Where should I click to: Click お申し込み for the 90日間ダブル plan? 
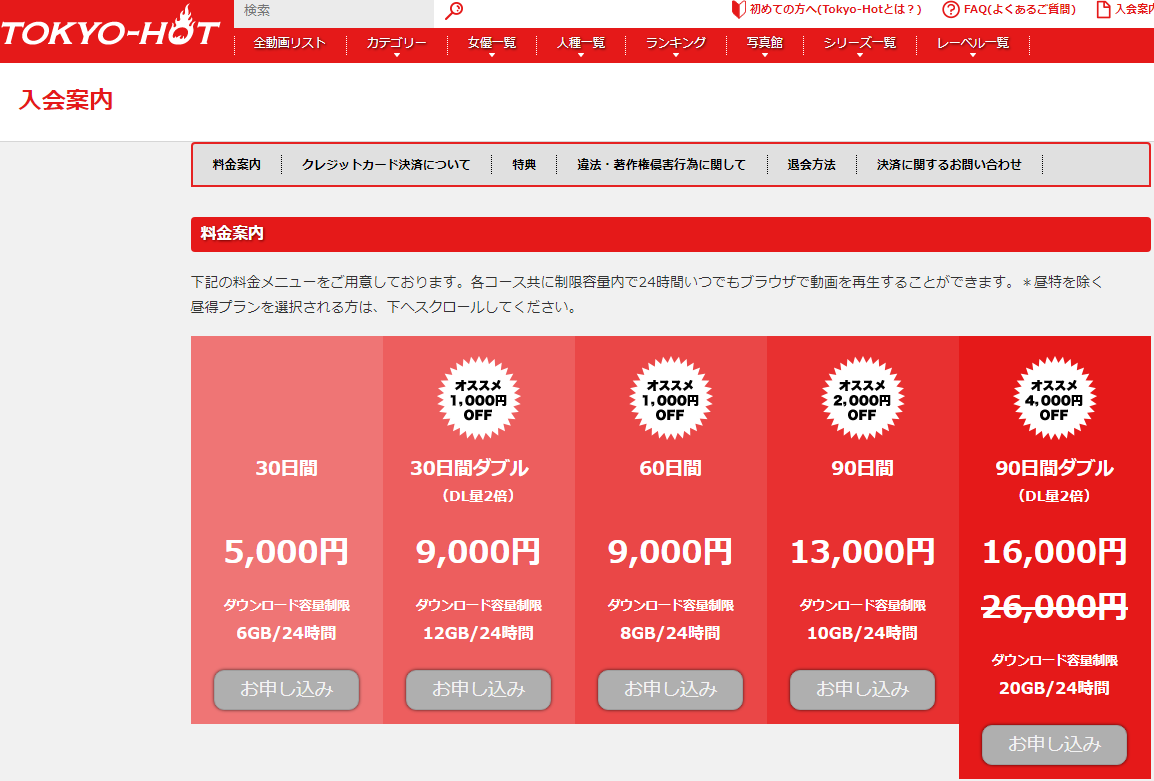tap(1054, 744)
